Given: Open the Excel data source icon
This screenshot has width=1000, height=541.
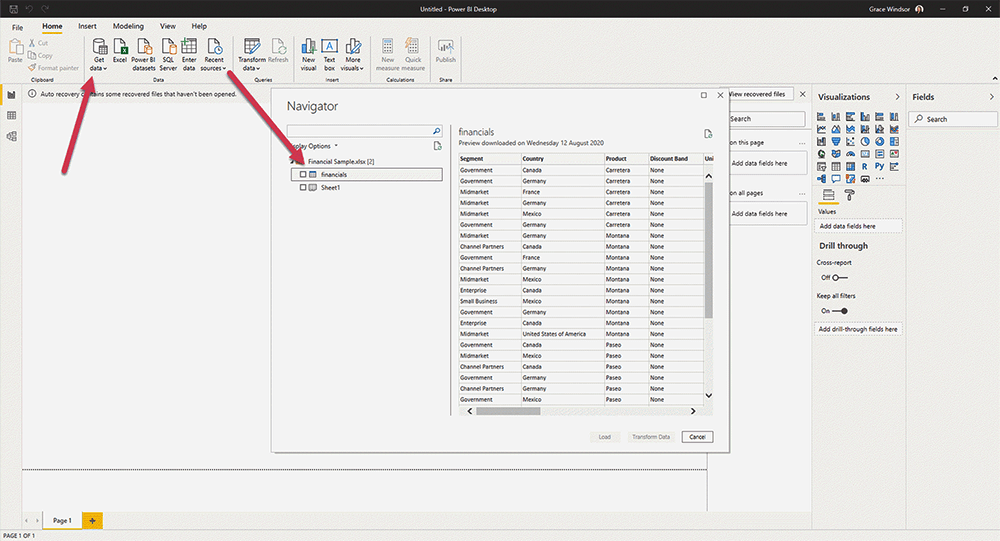Looking at the screenshot, I should point(120,48).
